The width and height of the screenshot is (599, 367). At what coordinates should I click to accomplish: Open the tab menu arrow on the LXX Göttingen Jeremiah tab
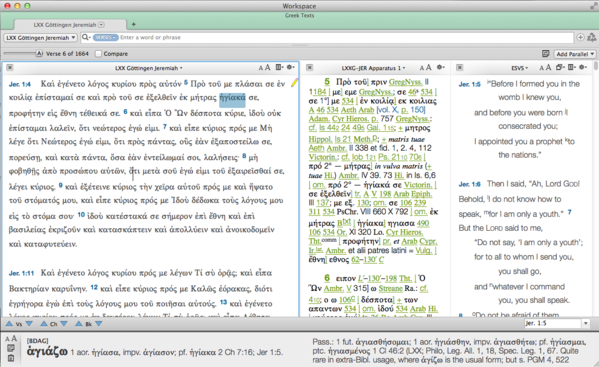(101, 24)
